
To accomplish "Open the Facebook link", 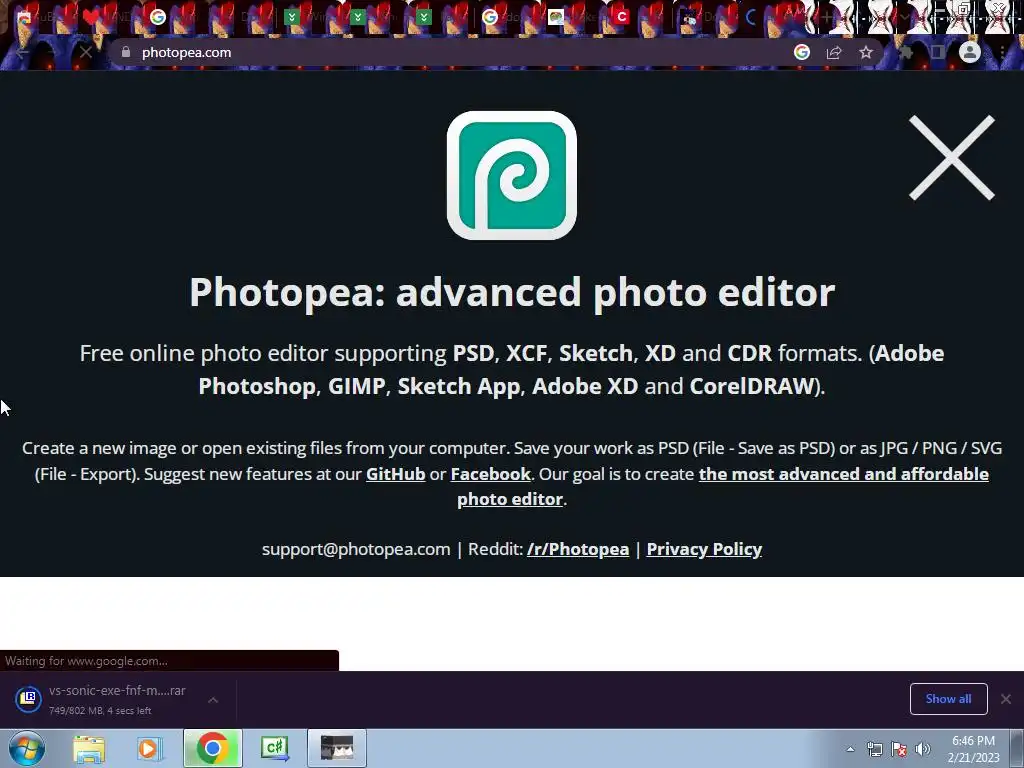I will [x=490, y=473].
